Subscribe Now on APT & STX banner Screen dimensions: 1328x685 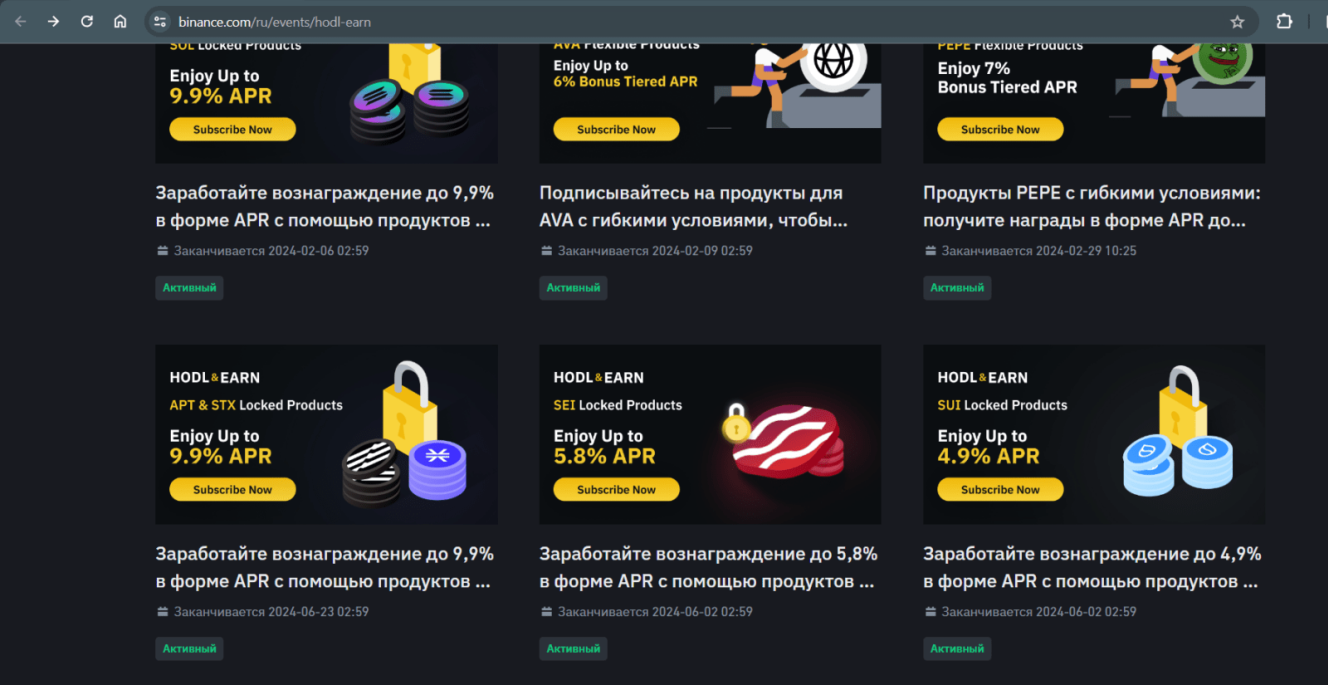[x=232, y=490]
